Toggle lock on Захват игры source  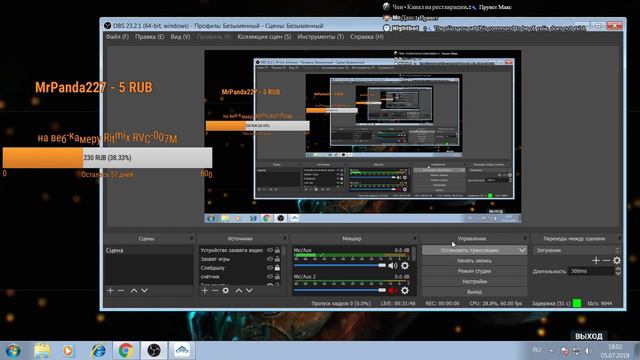pos(277,259)
